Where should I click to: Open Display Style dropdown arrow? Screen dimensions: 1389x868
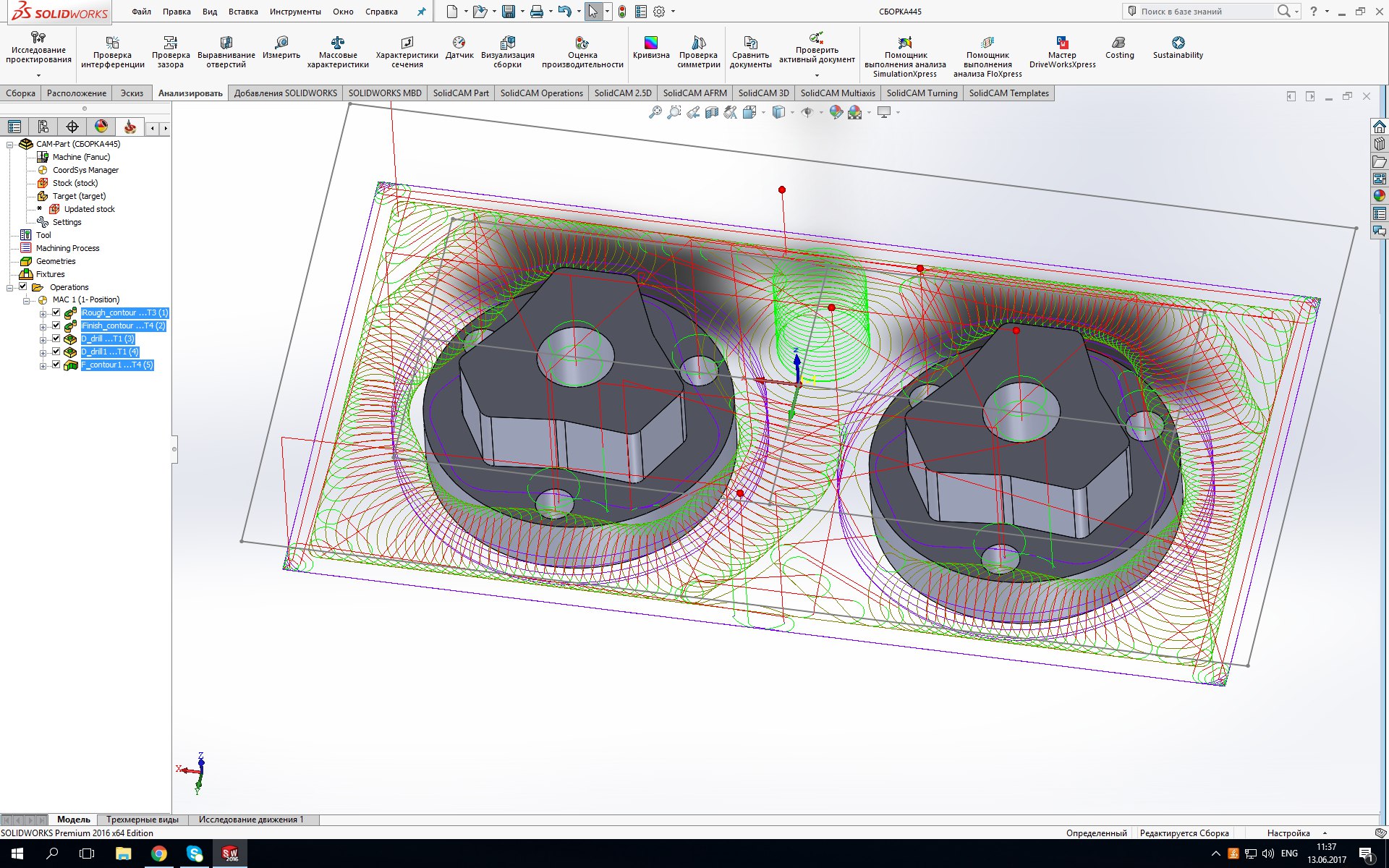pos(792,112)
